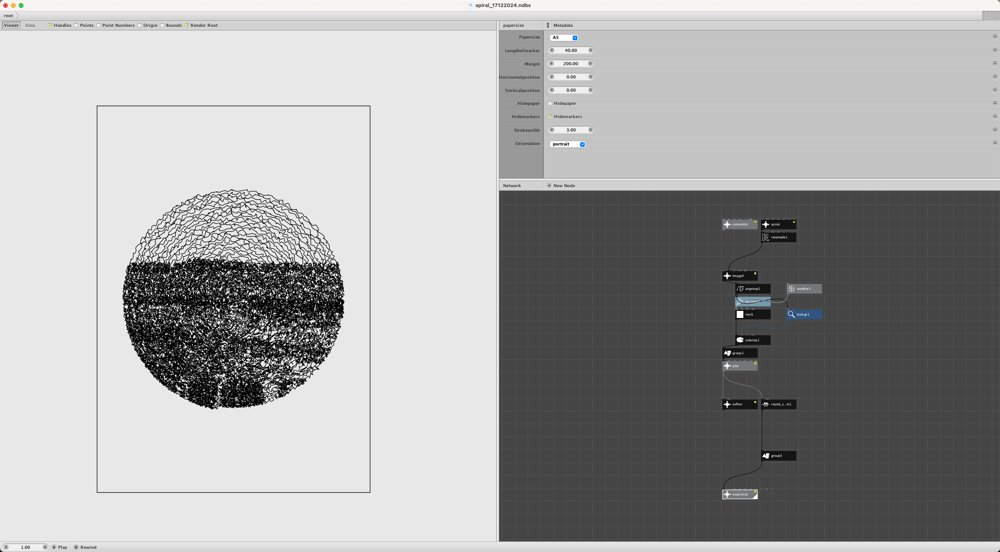Open Hidepaper row options on far right
1000x552 pixels.
(x=994, y=103)
